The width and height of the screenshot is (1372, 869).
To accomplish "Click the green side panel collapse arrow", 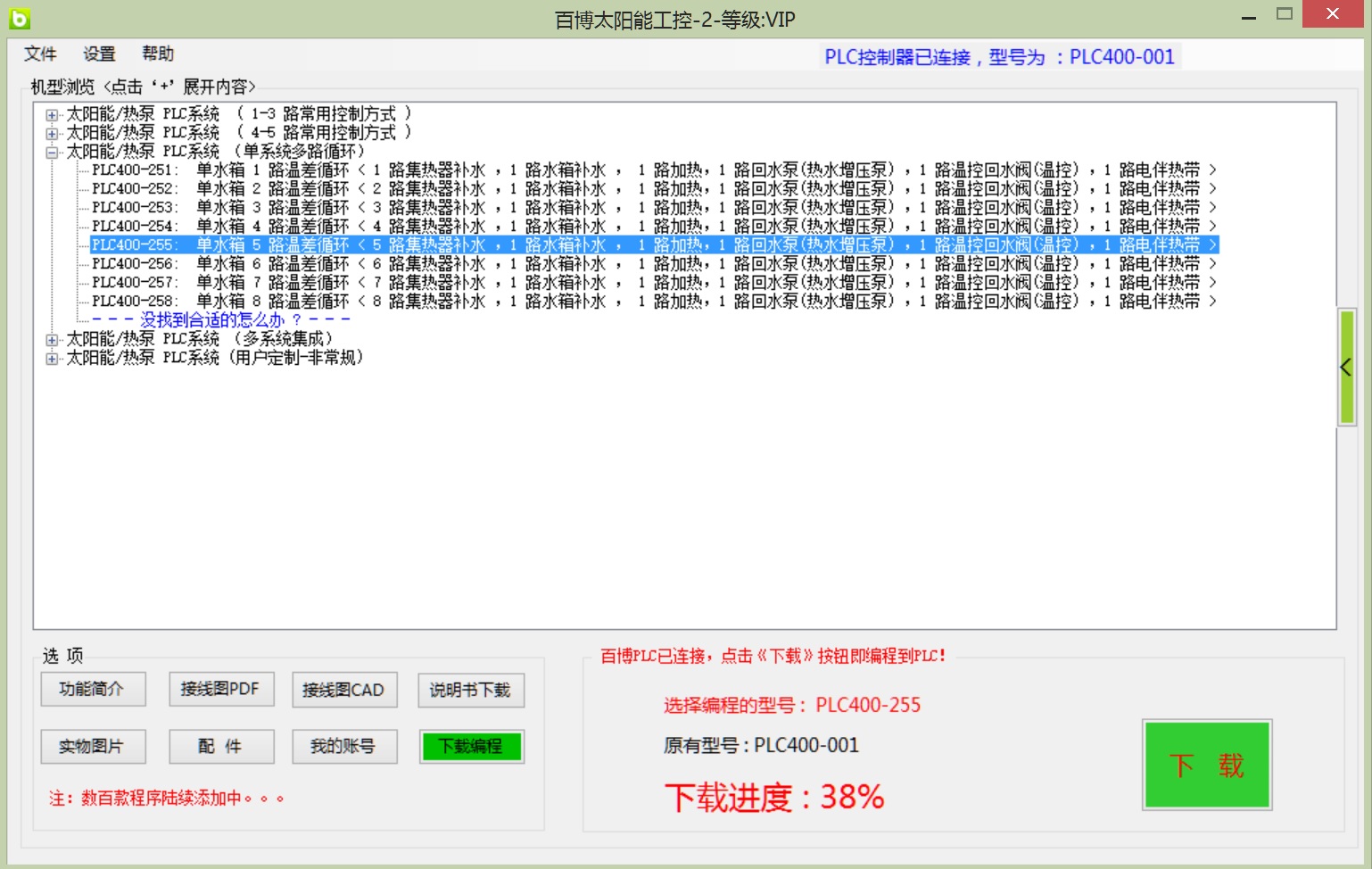I will click(x=1346, y=367).
